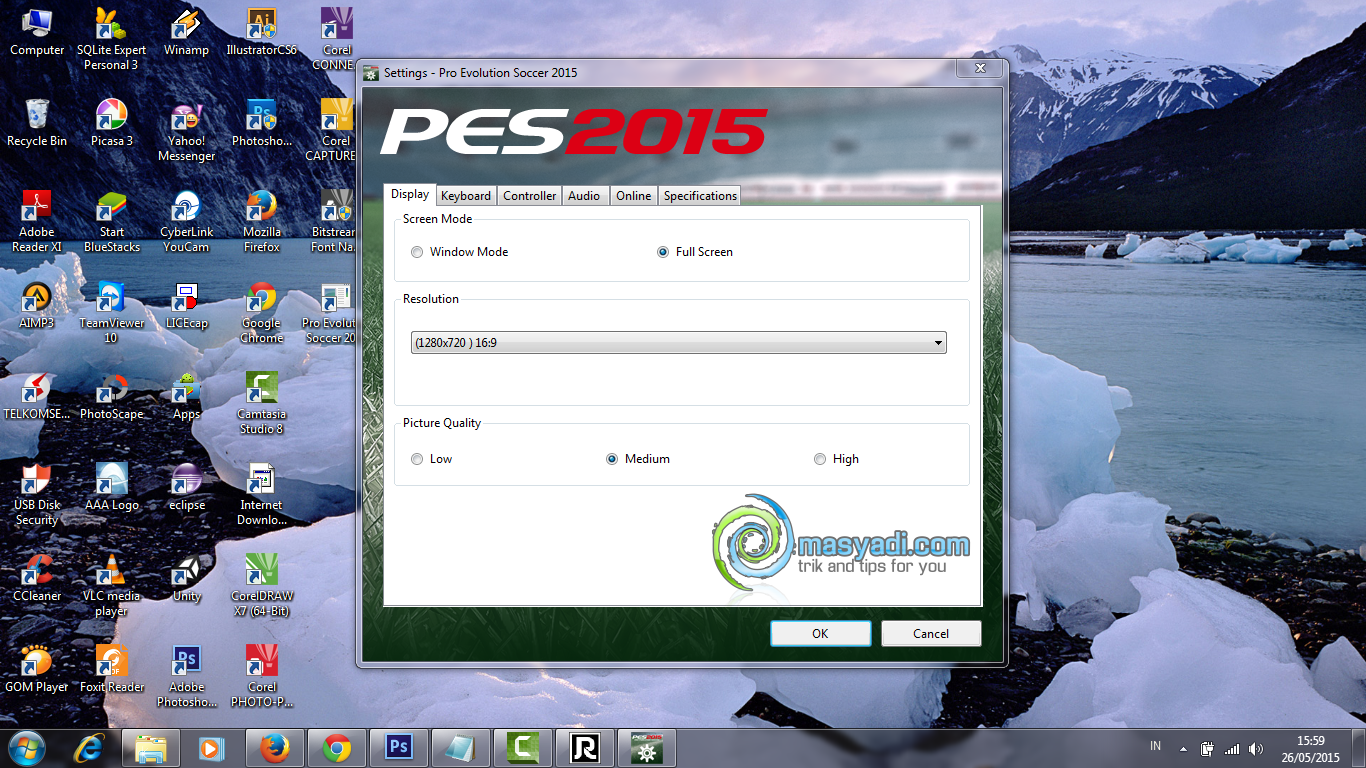
Task: Open the Winamp desktop shortcut
Action: [186, 33]
